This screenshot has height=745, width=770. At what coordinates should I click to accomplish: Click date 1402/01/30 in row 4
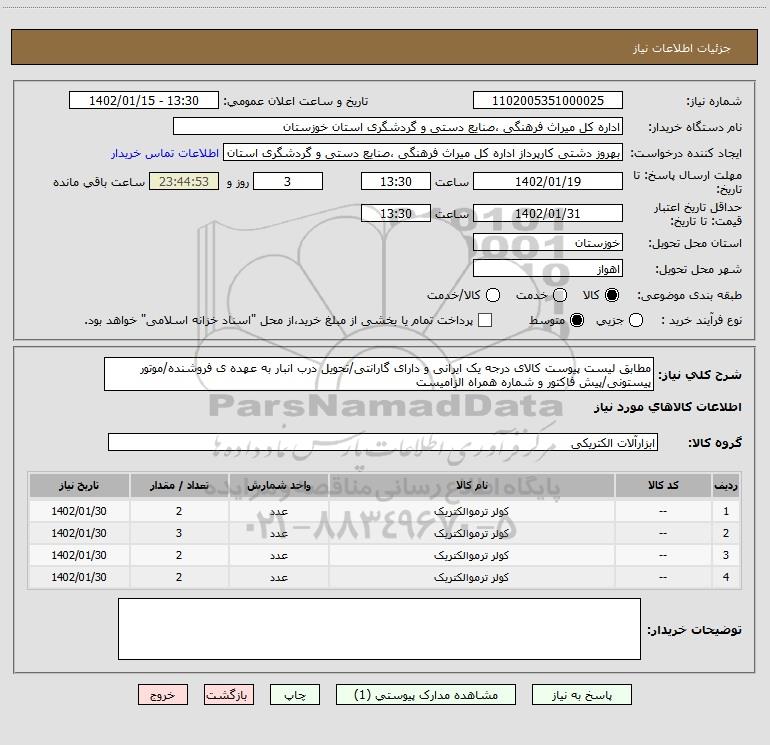point(79,577)
